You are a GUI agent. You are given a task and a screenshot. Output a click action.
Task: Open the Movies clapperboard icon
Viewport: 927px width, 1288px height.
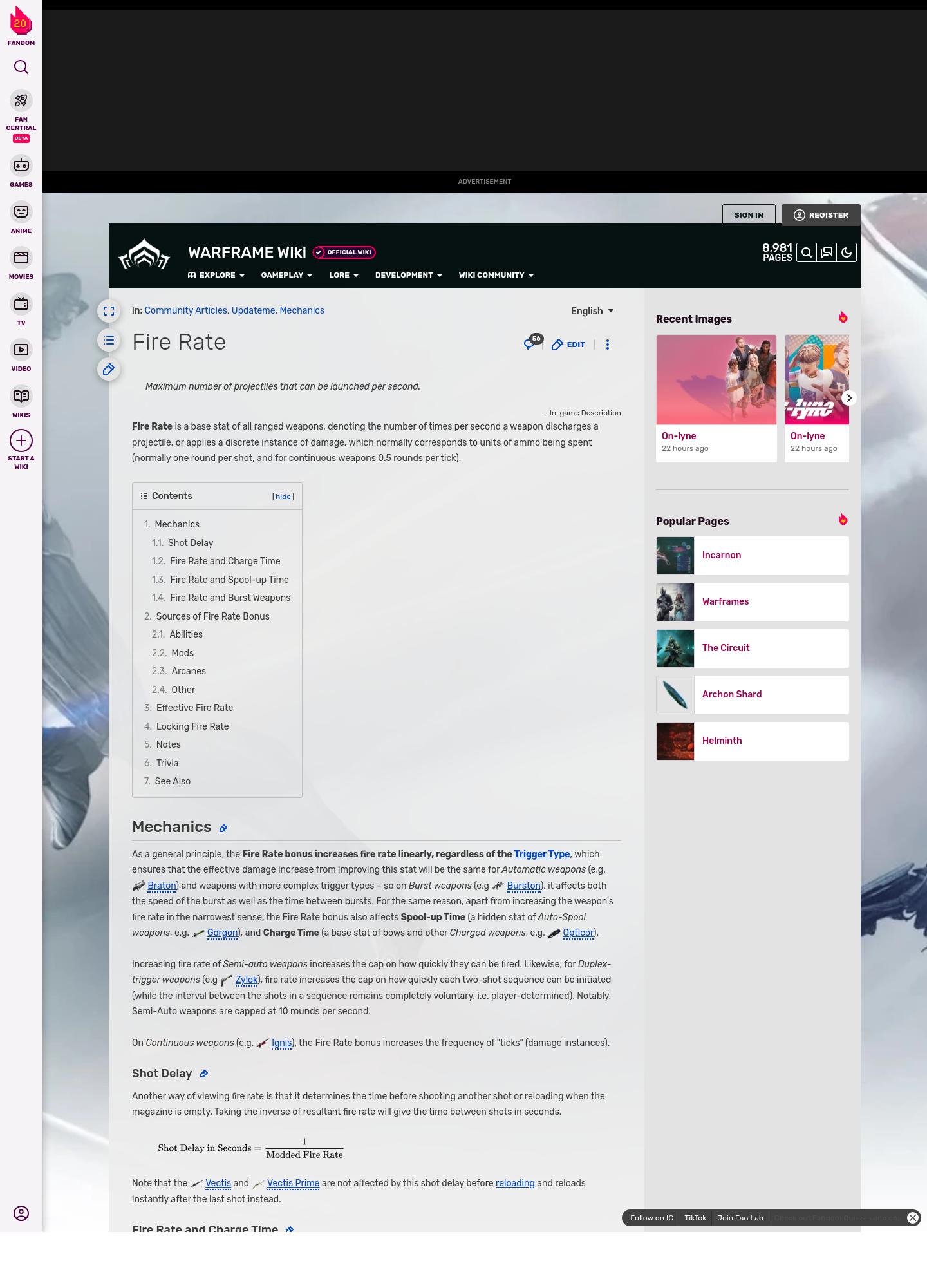point(21,258)
